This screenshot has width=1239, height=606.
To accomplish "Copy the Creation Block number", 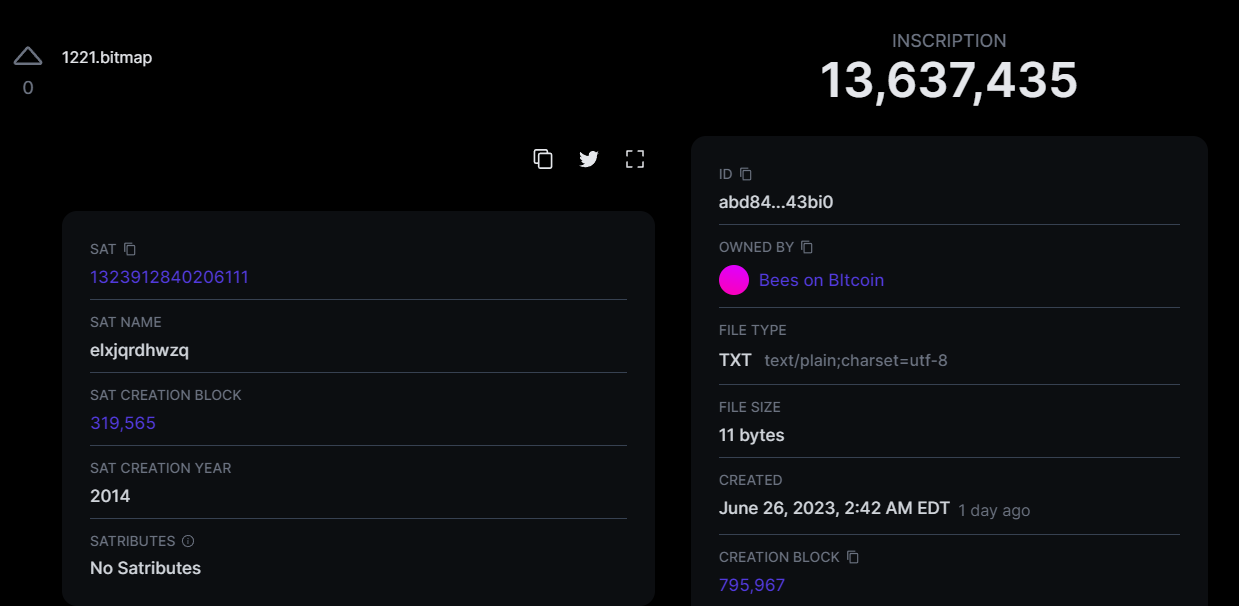I will click(x=853, y=557).
